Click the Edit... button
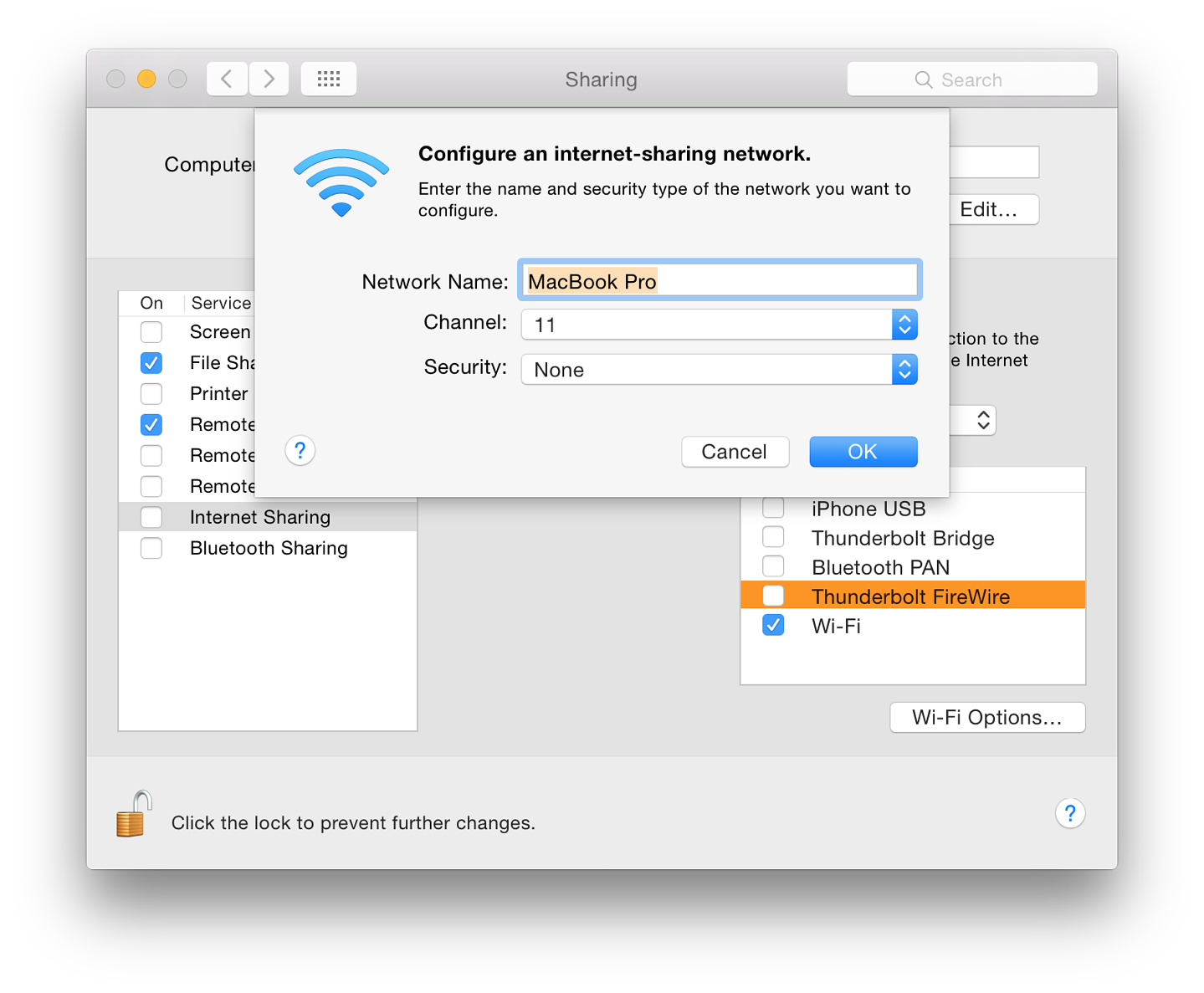1204x993 pixels. click(x=994, y=209)
